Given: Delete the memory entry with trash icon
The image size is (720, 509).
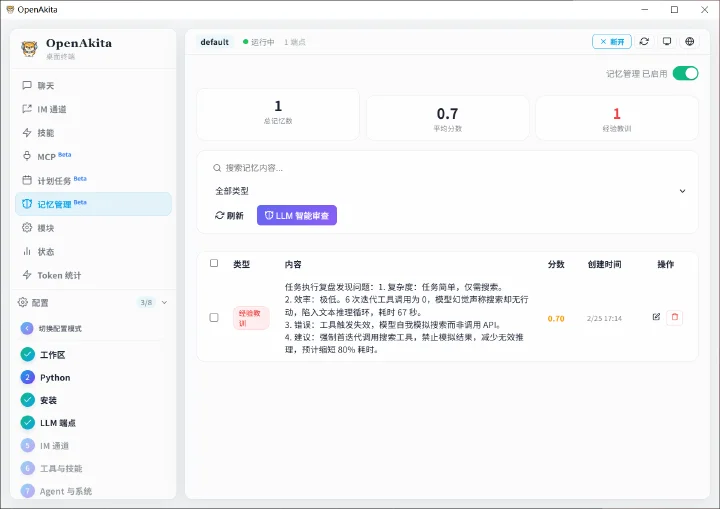Looking at the screenshot, I should point(675,317).
